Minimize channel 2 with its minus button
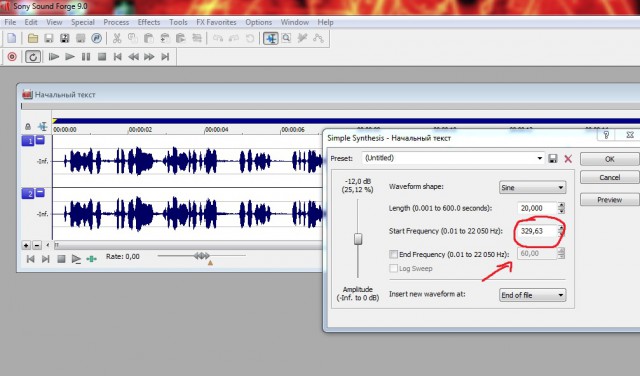The image size is (640, 376). pyautogui.click(x=40, y=192)
